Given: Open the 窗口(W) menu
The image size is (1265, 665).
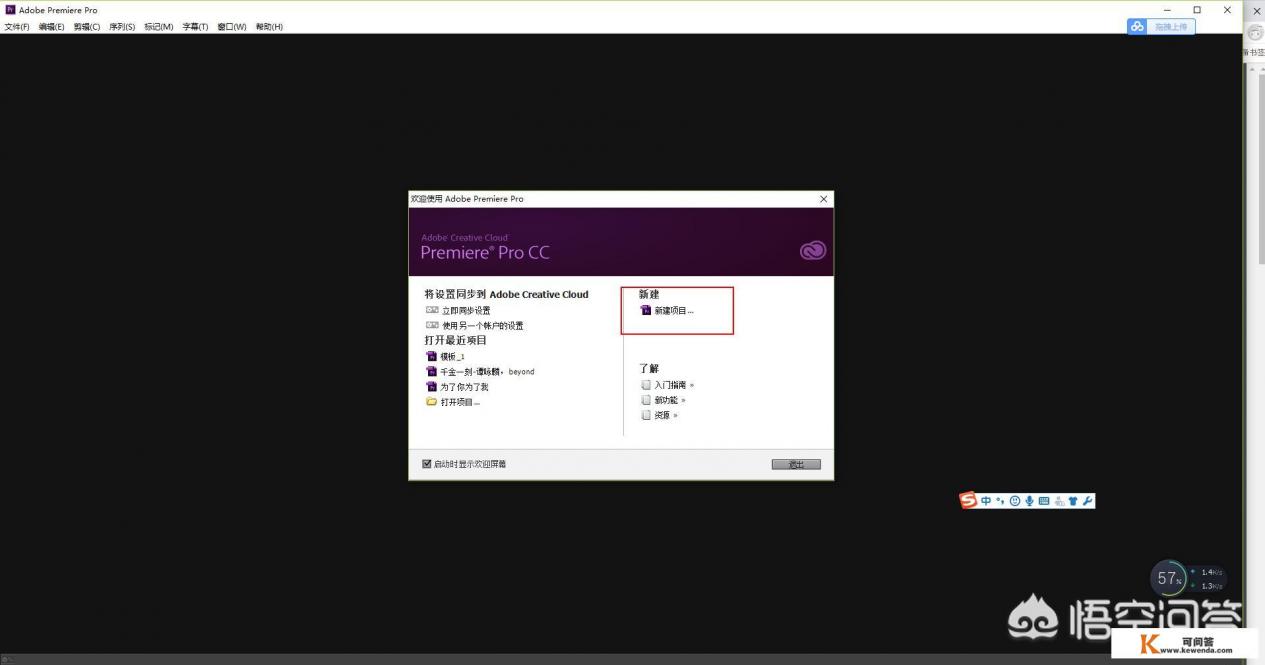Looking at the screenshot, I should [232, 27].
